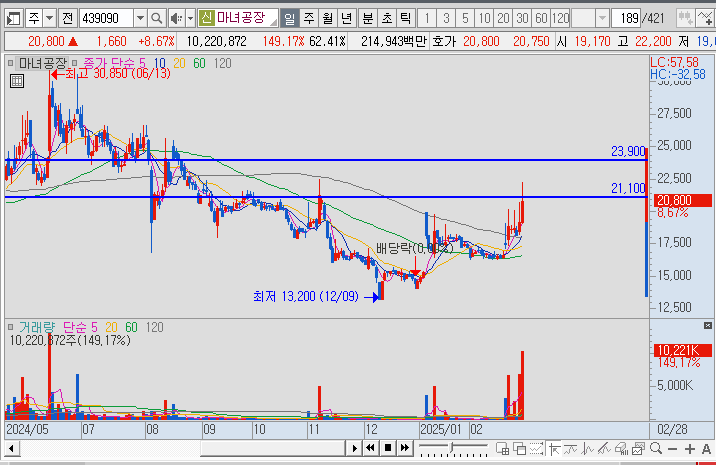Click the 23,900 horizontal line label
Screen dimensions: 716x465
tap(628, 151)
